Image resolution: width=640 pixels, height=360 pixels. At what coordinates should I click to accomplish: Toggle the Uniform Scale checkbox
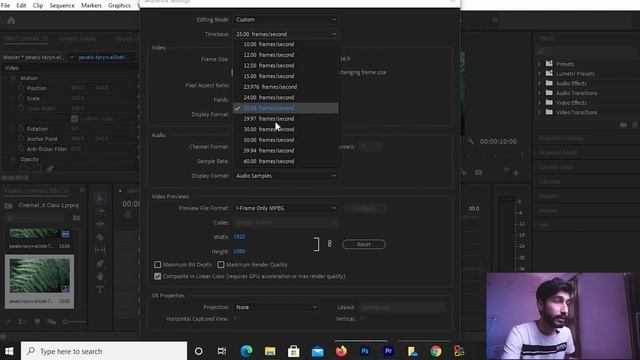pyautogui.click(x=74, y=119)
